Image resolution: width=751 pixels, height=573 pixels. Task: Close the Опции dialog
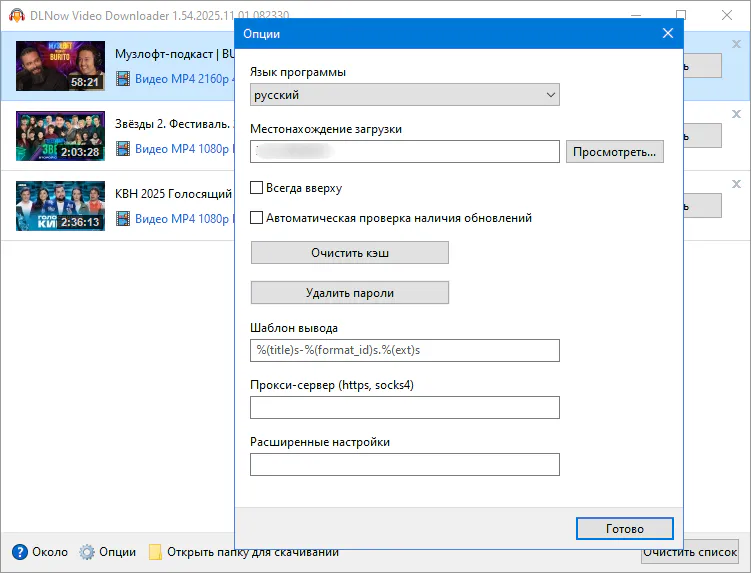click(668, 33)
